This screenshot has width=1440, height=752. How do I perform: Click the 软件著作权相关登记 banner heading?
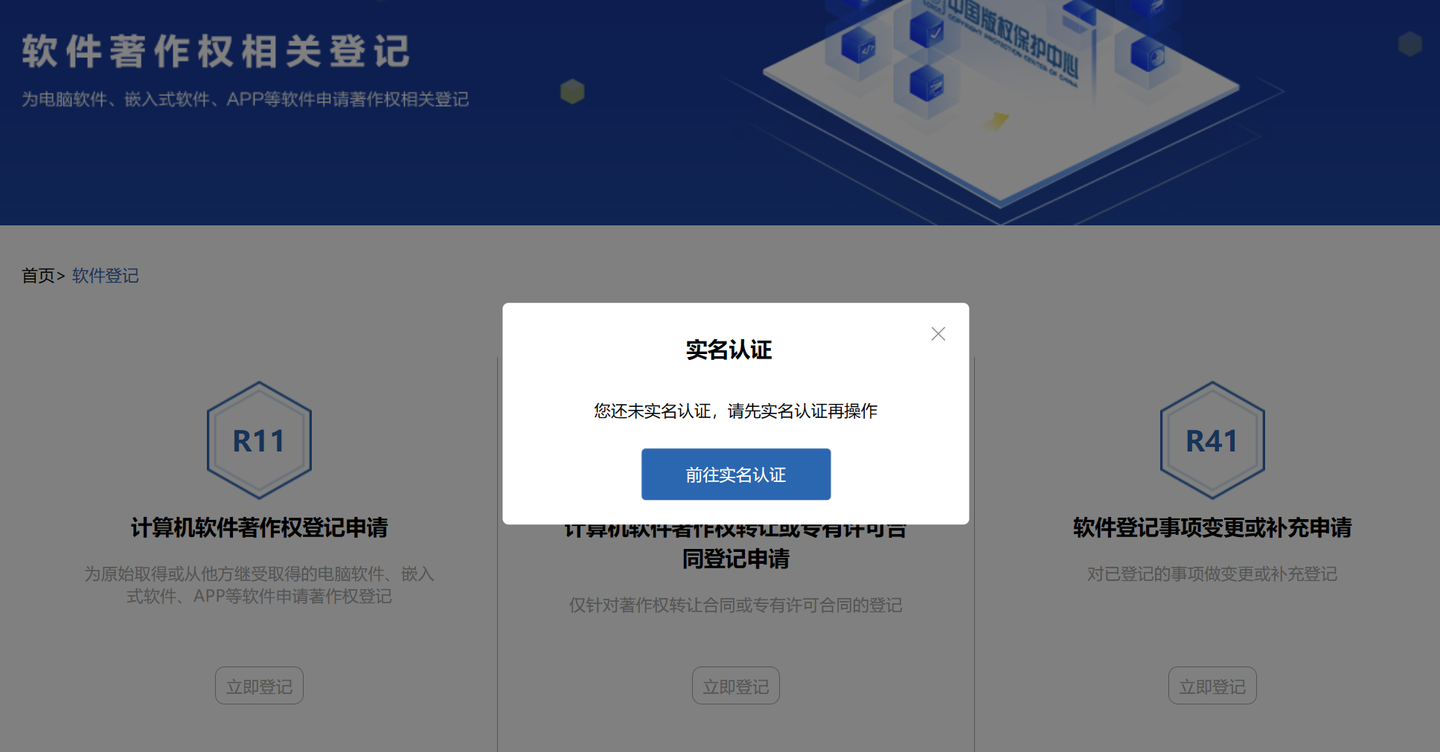click(216, 52)
